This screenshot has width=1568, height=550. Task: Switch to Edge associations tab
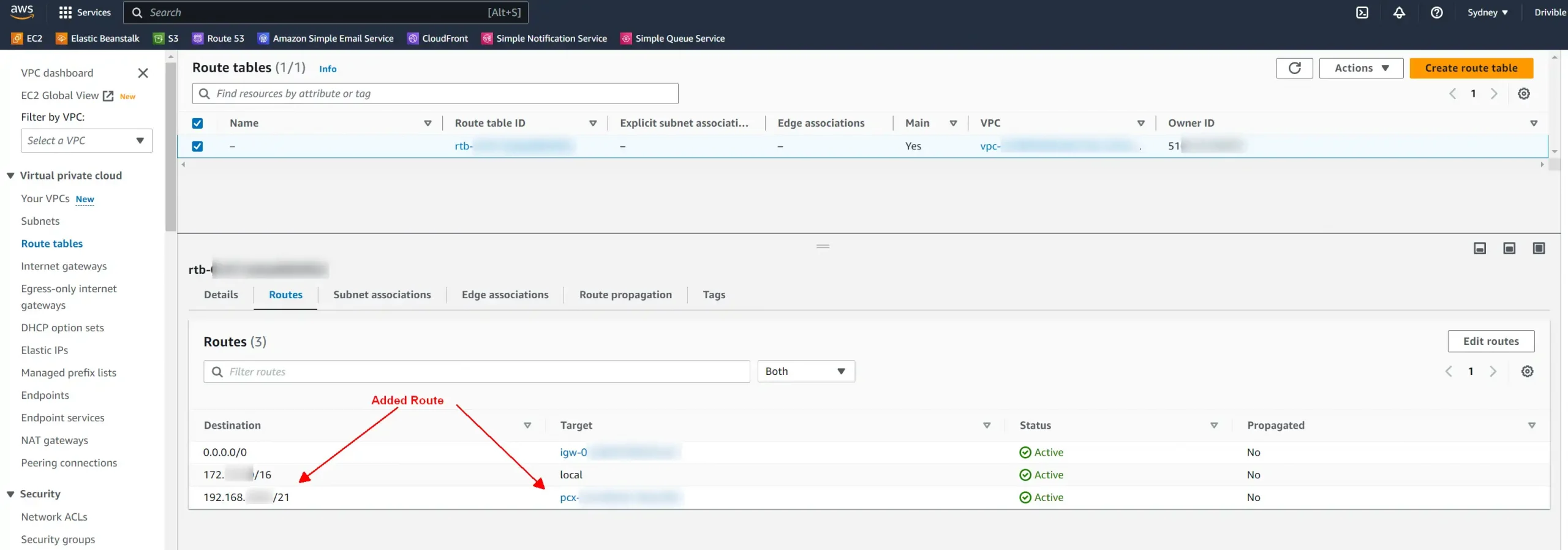click(x=505, y=295)
